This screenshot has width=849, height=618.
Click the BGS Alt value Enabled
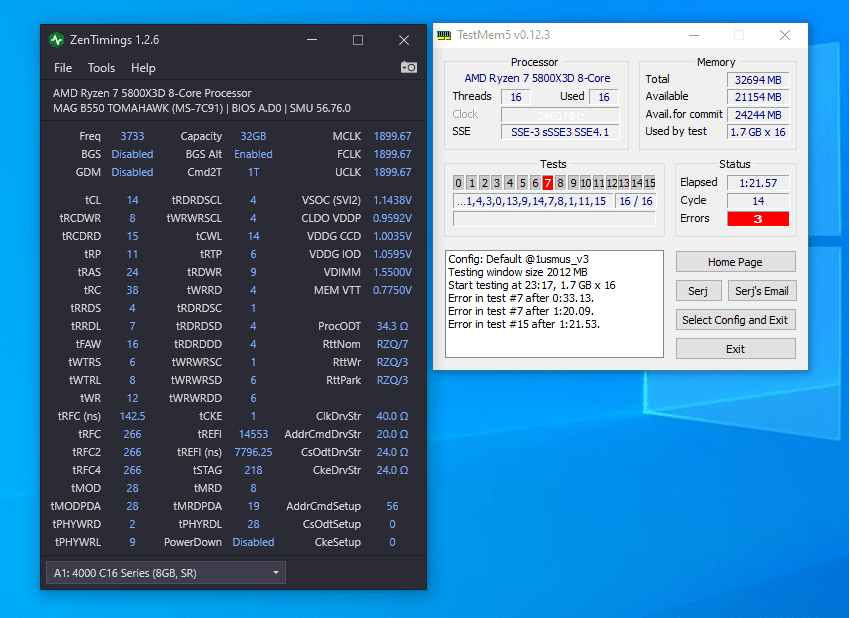[253, 154]
